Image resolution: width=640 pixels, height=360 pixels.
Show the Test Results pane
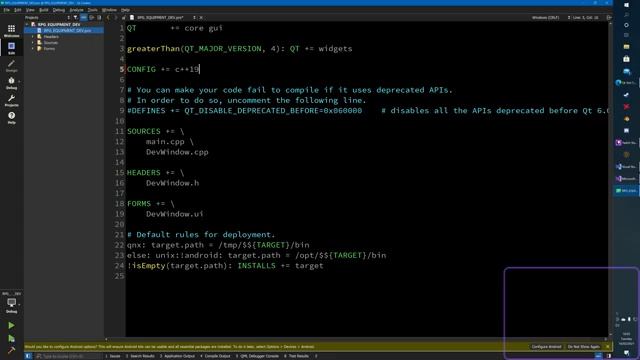click(296, 356)
